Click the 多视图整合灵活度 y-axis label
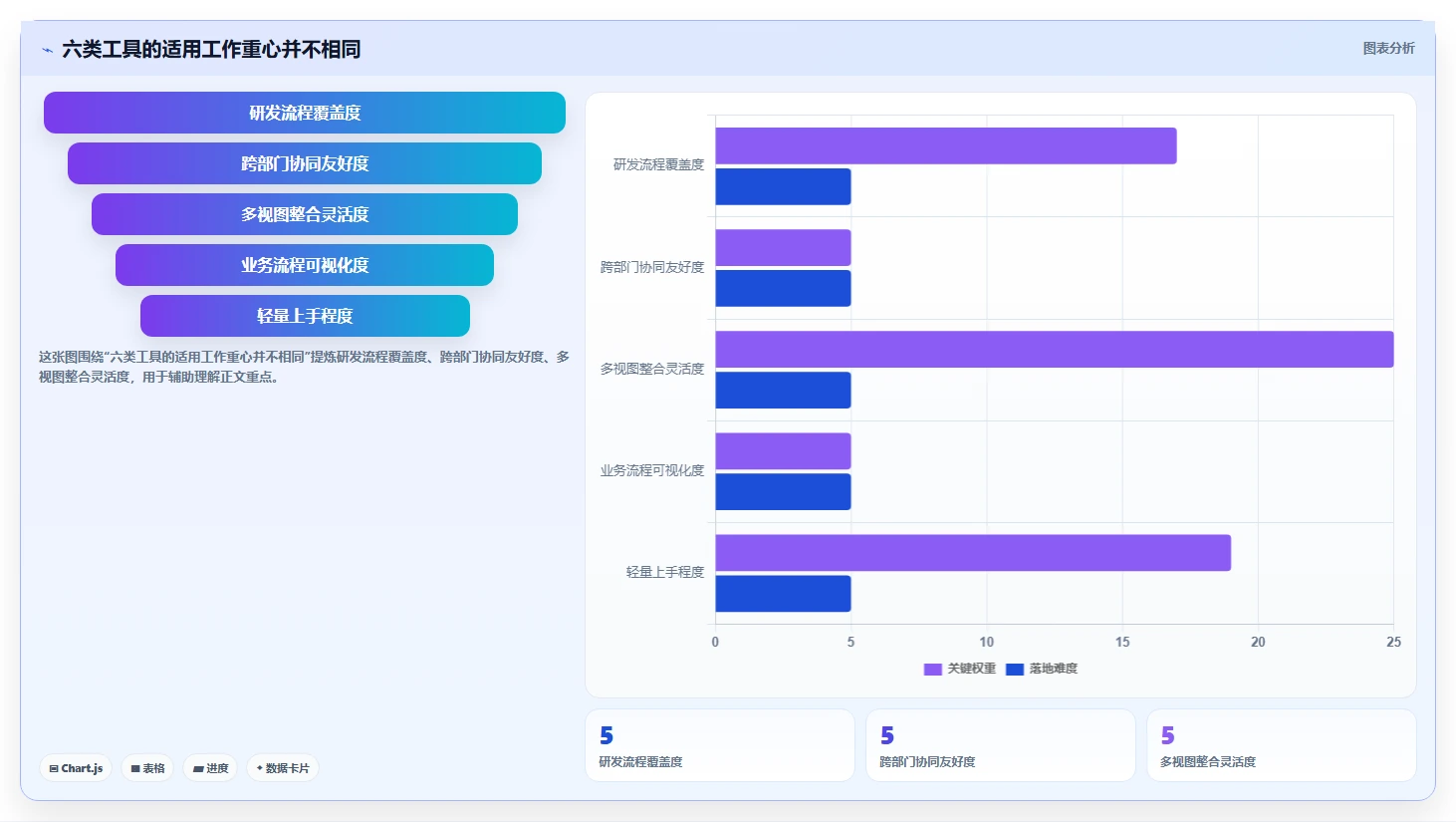Viewport: 1456px width, 822px height. coord(652,369)
